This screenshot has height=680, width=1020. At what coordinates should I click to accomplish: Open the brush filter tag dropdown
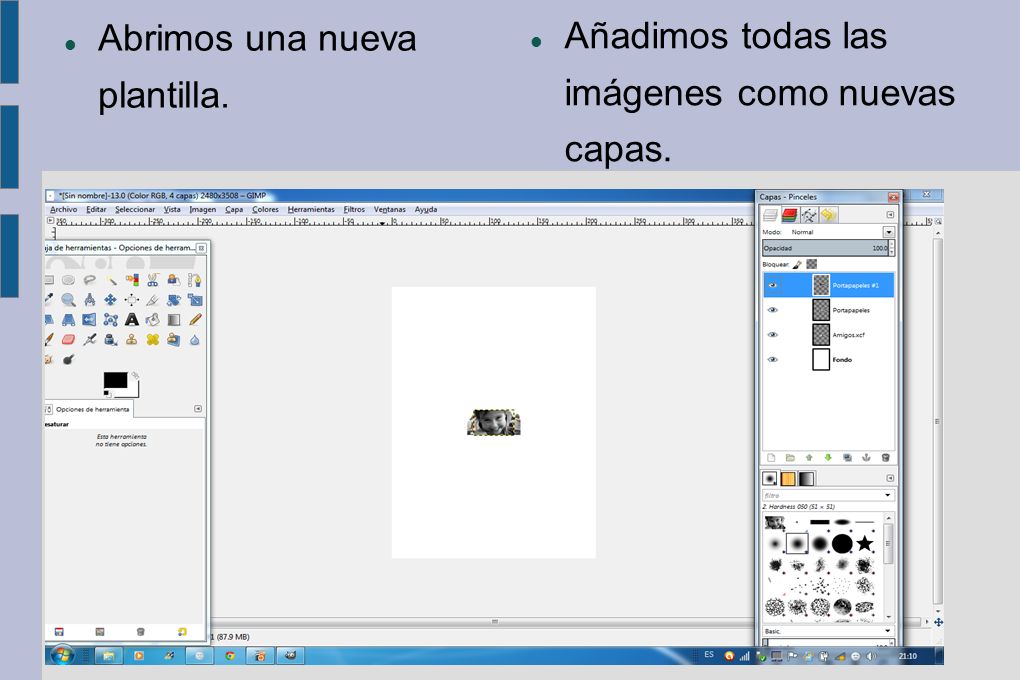point(888,495)
